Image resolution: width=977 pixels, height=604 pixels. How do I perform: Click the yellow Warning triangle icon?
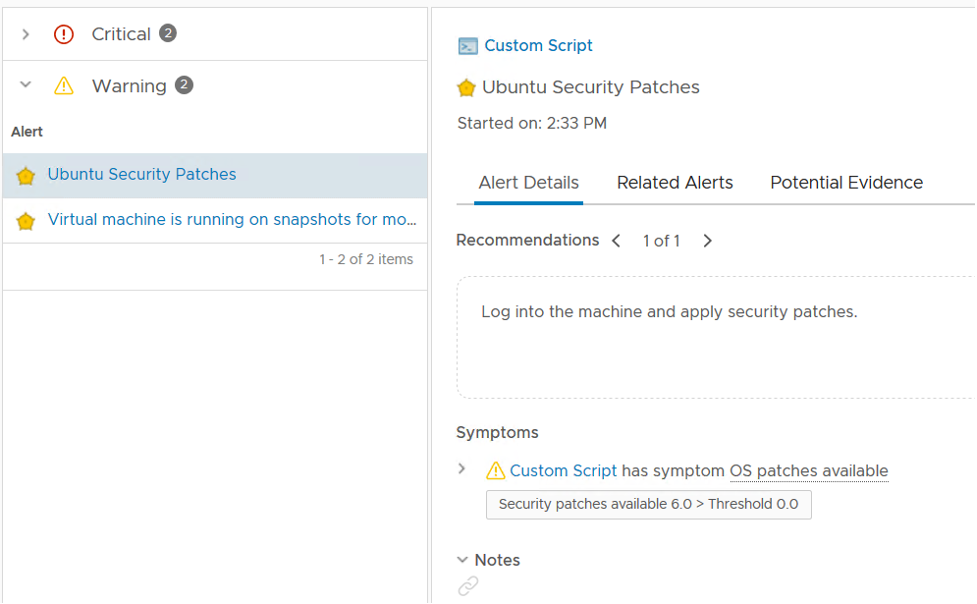coord(64,86)
